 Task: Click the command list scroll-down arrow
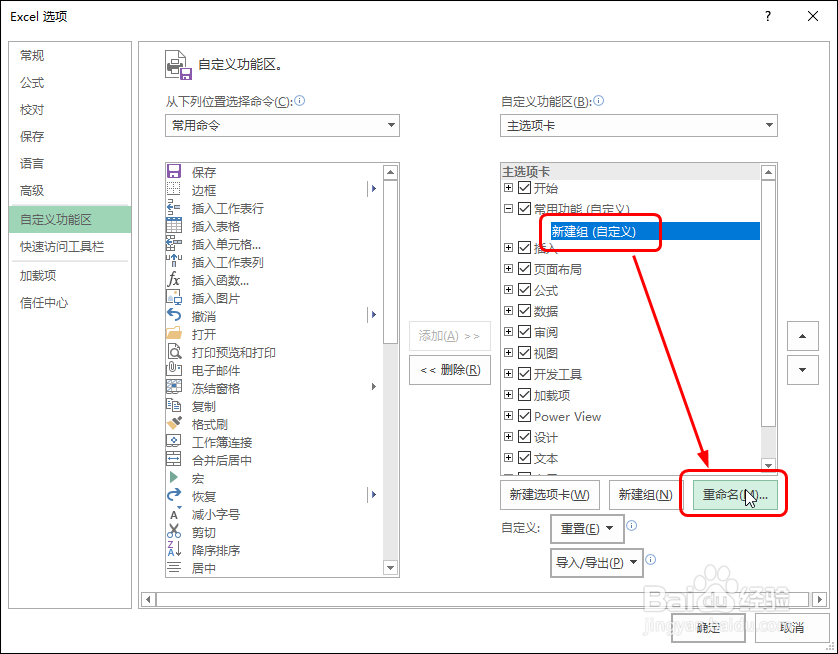coord(391,567)
